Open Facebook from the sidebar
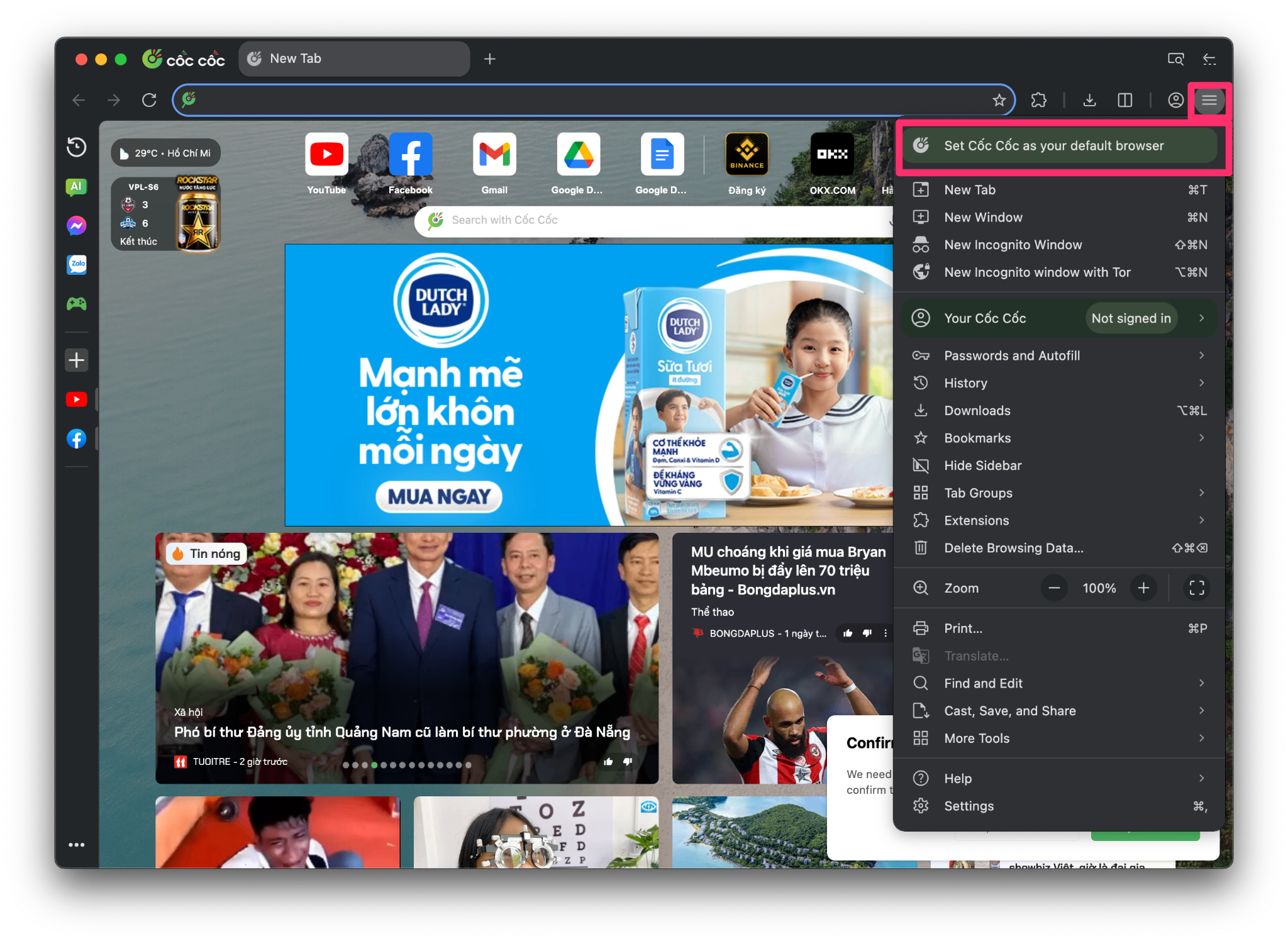 [77, 438]
